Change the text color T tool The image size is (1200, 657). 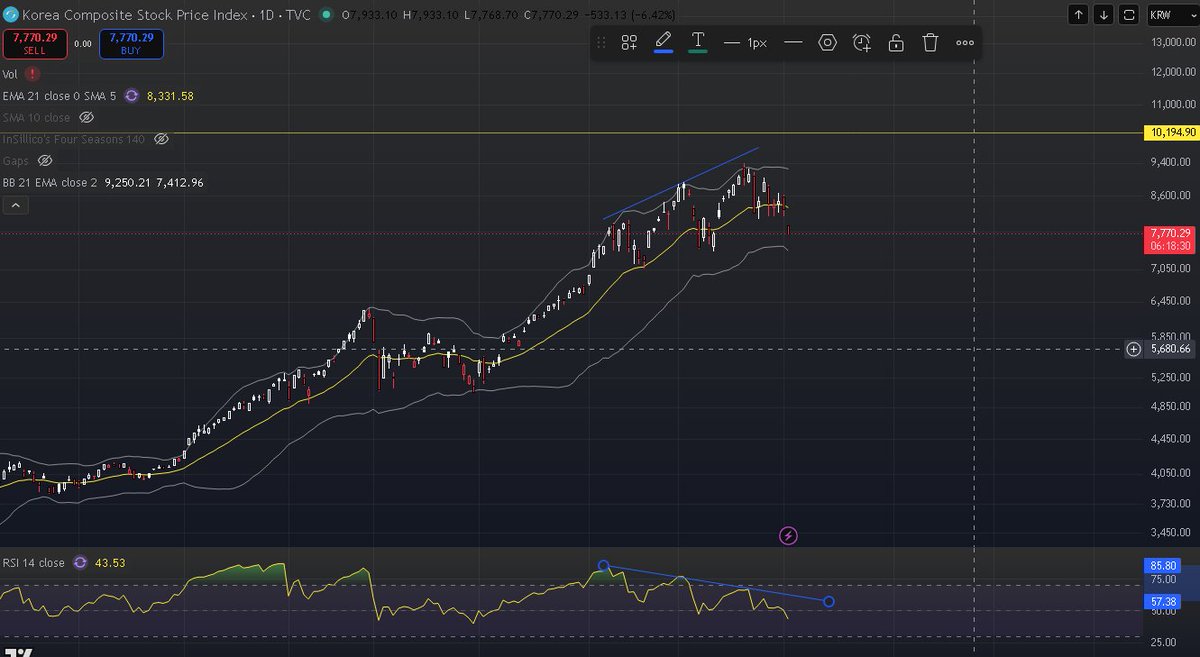coord(698,42)
